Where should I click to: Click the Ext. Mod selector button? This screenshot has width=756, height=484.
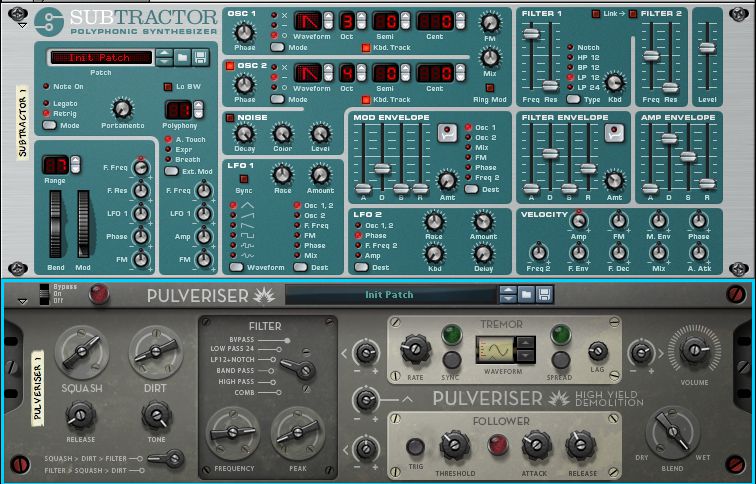click(171, 171)
